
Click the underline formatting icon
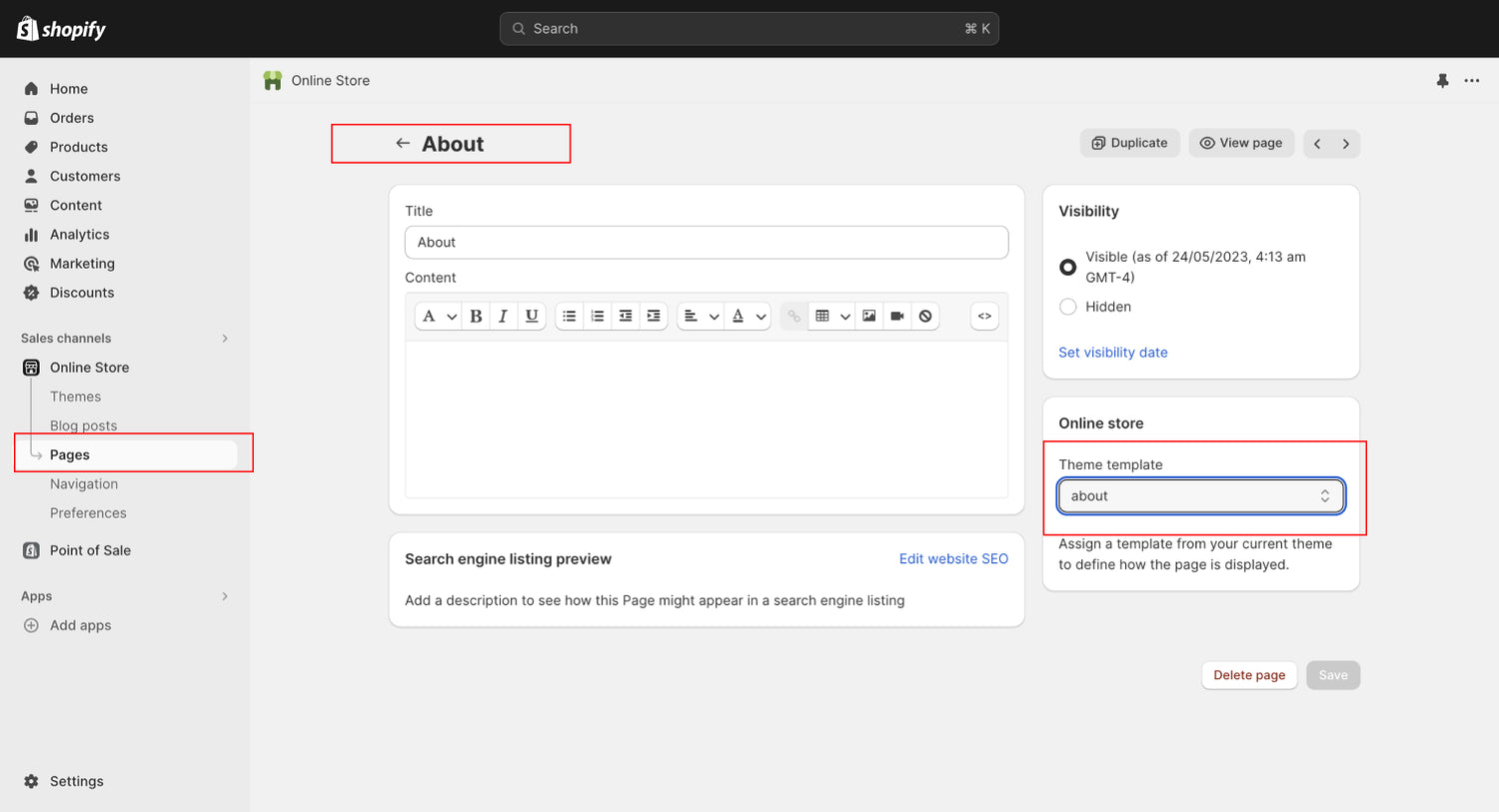click(x=532, y=317)
